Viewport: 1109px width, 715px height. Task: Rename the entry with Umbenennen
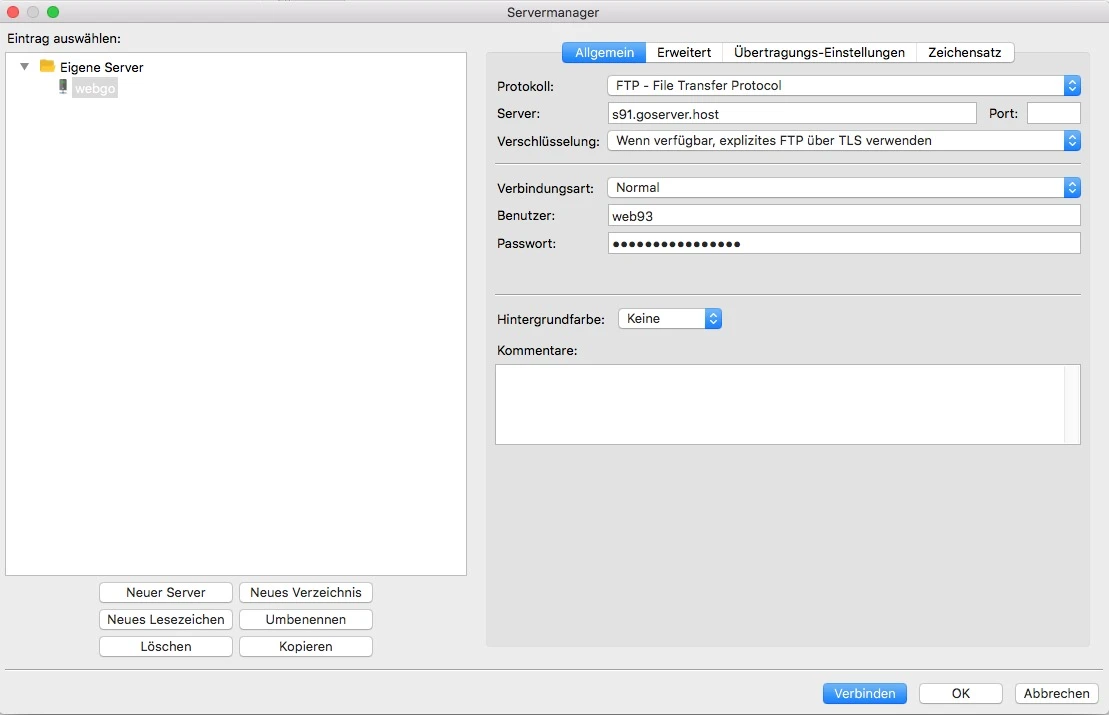(305, 619)
